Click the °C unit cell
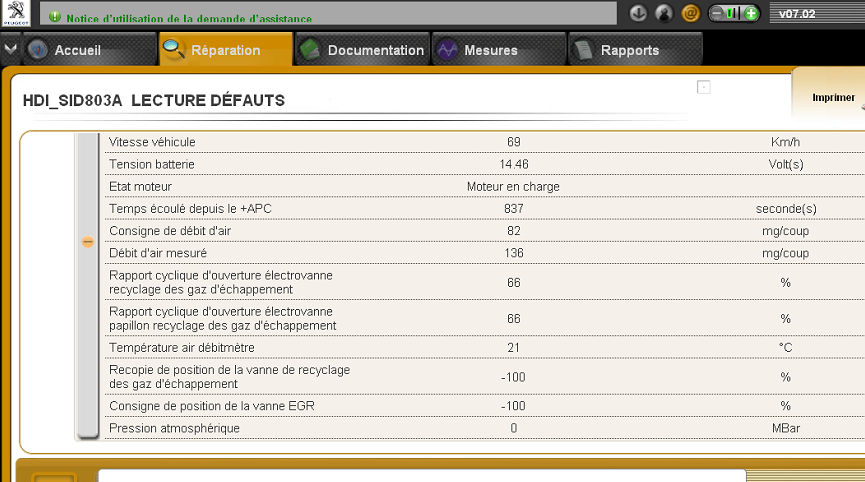The height and width of the screenshot is (482, 865). 786,347
